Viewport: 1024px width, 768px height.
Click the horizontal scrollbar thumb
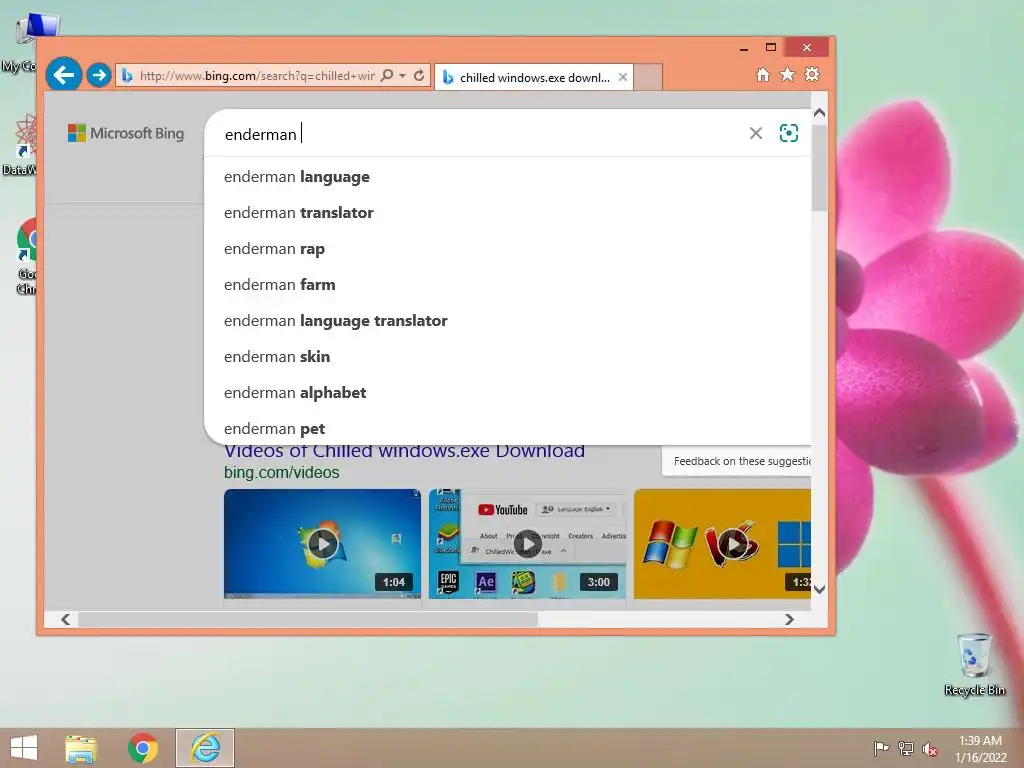(308, 619)
